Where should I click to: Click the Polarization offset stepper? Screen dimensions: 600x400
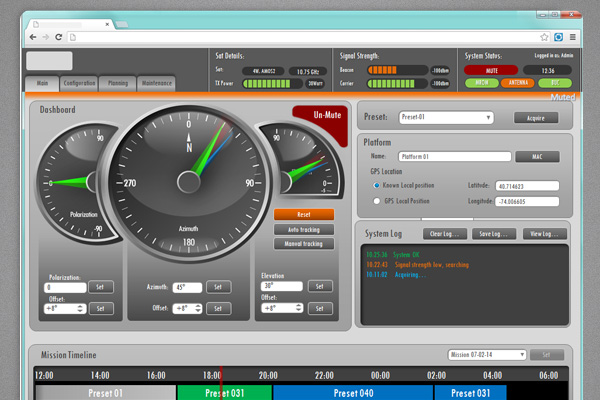pyautogui.click(x=65, y=309)
